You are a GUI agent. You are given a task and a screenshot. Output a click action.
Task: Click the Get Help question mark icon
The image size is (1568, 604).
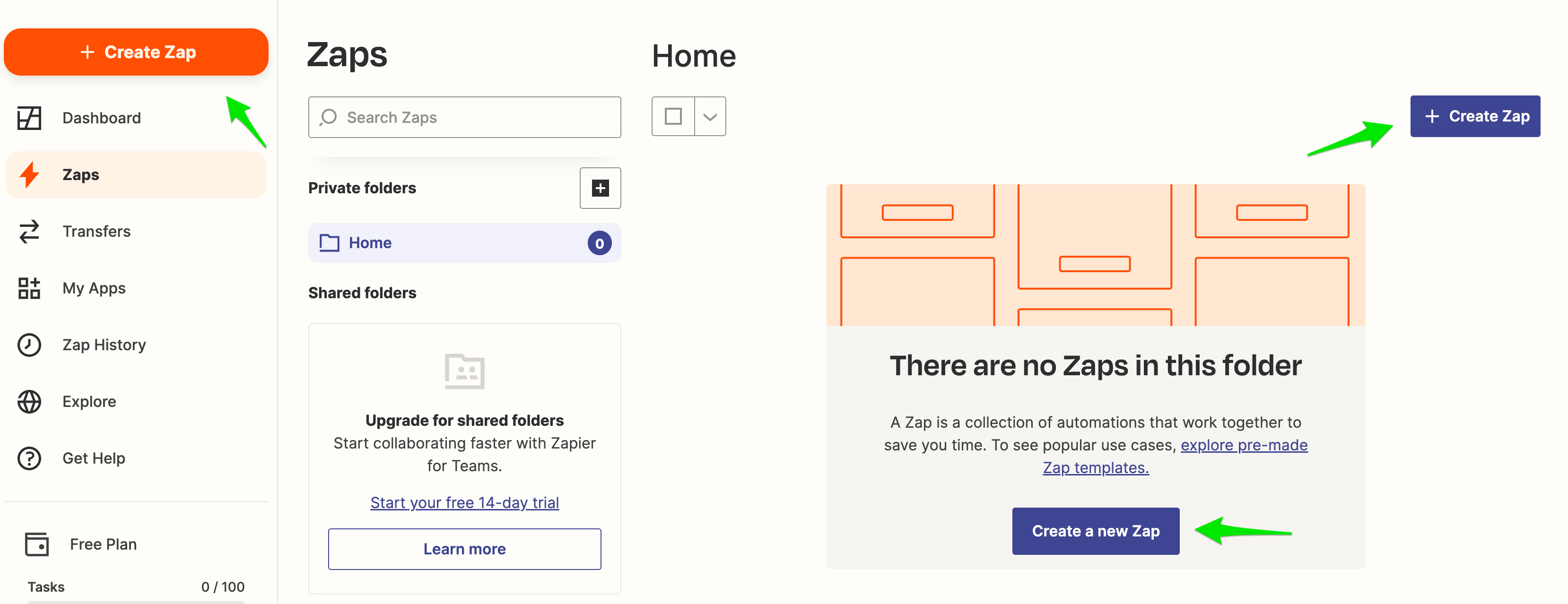[x=29, y=458]
